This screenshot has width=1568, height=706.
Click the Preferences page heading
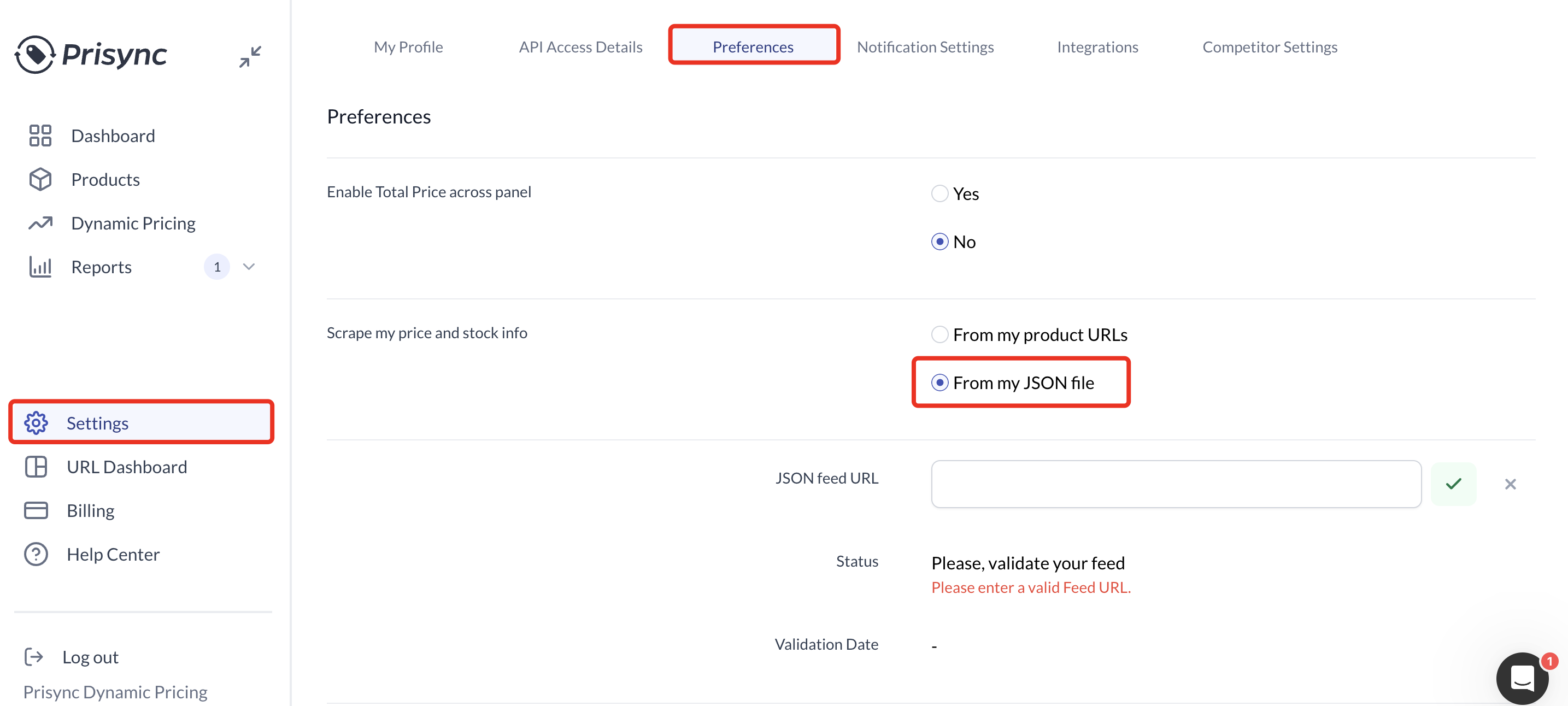[379, 117]
